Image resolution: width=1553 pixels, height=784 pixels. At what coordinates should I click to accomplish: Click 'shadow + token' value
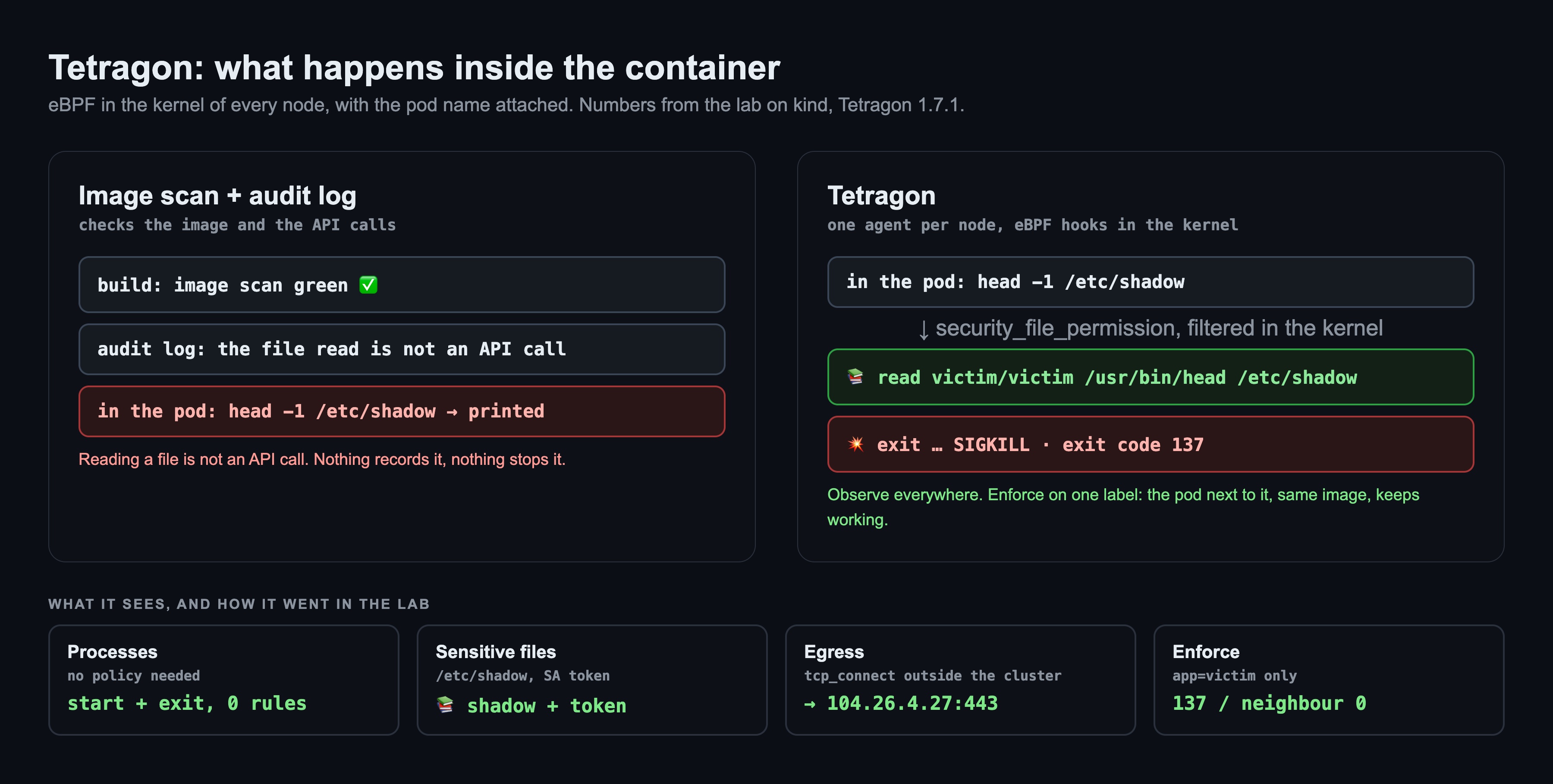coord(547,706)
